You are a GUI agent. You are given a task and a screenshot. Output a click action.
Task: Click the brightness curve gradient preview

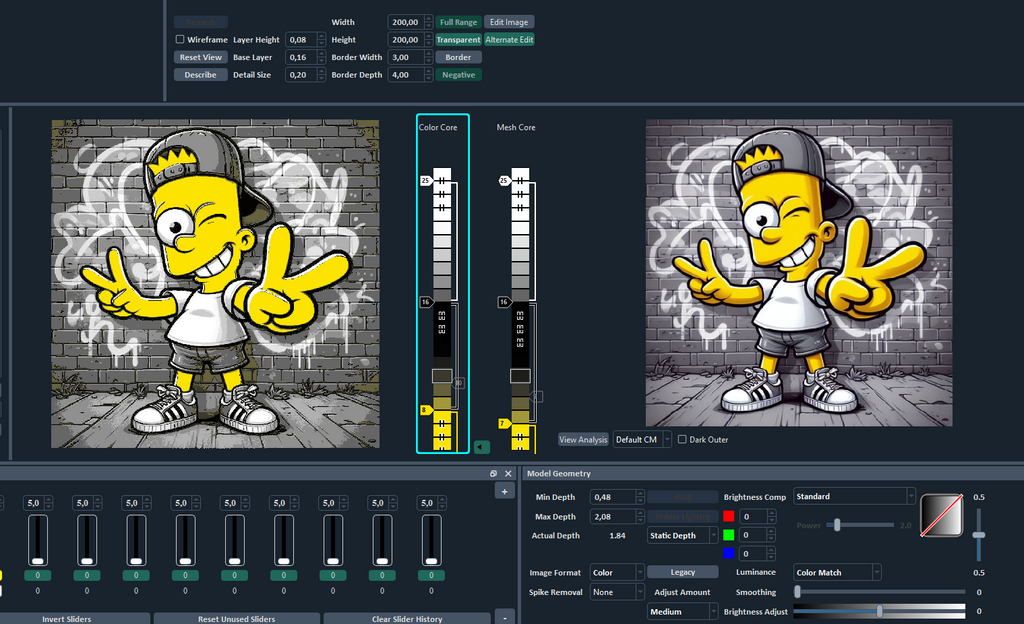[942, 515]
